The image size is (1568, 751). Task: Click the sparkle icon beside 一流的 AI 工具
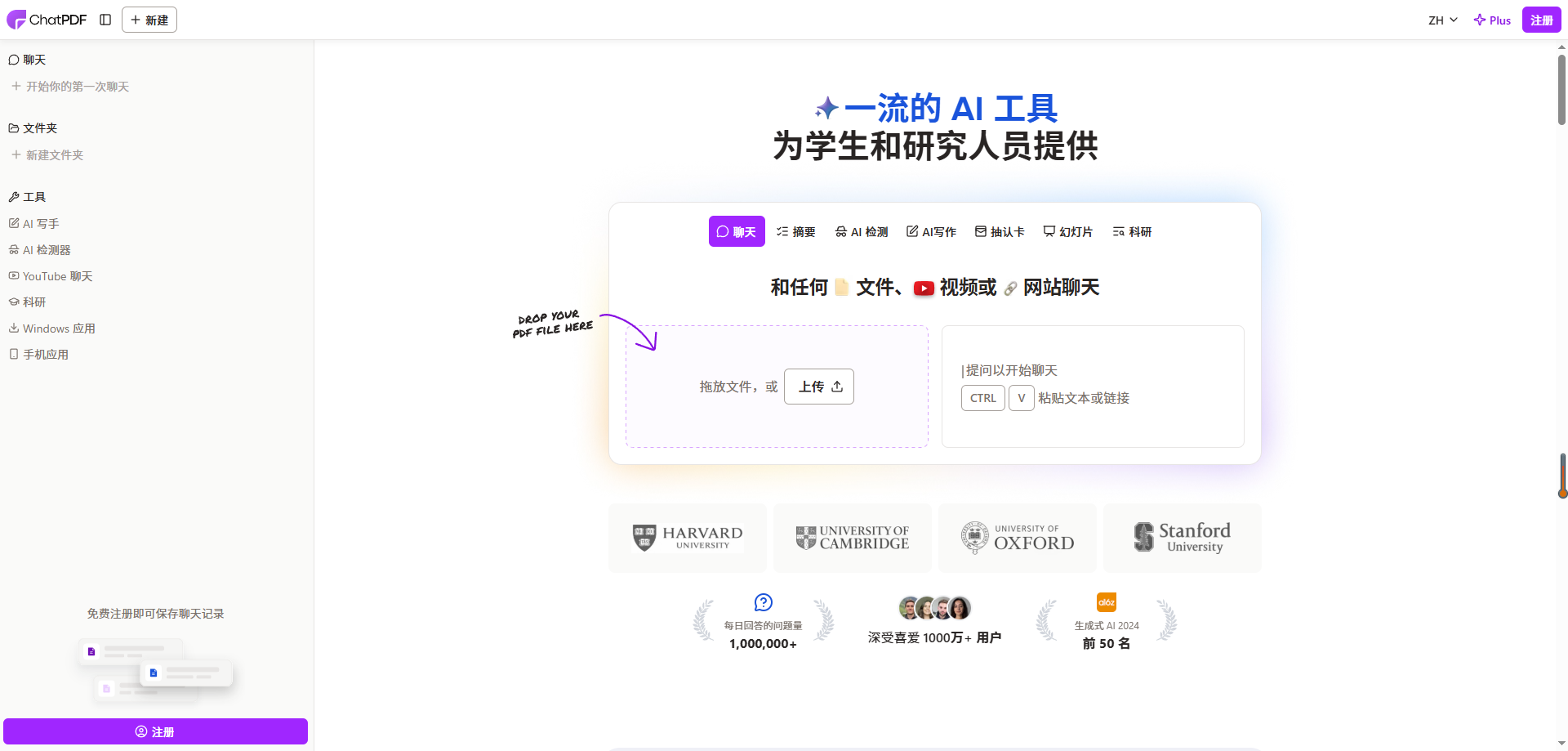point(826,108)
